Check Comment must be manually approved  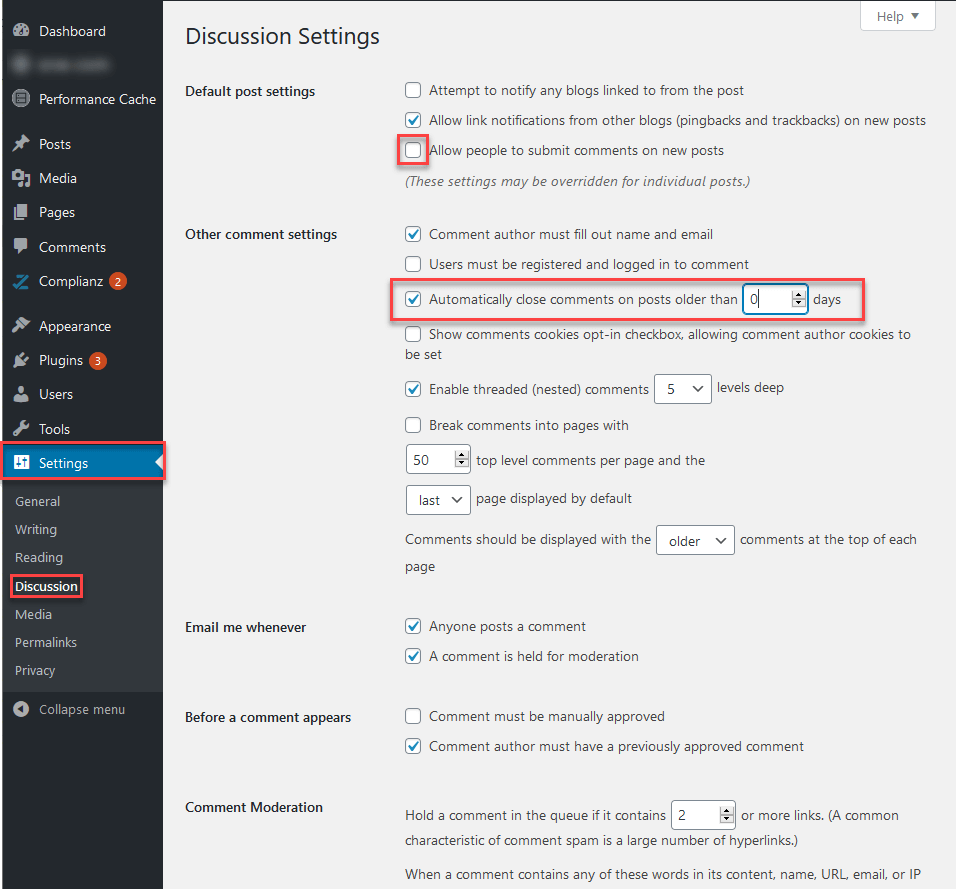tap(413, 716)
